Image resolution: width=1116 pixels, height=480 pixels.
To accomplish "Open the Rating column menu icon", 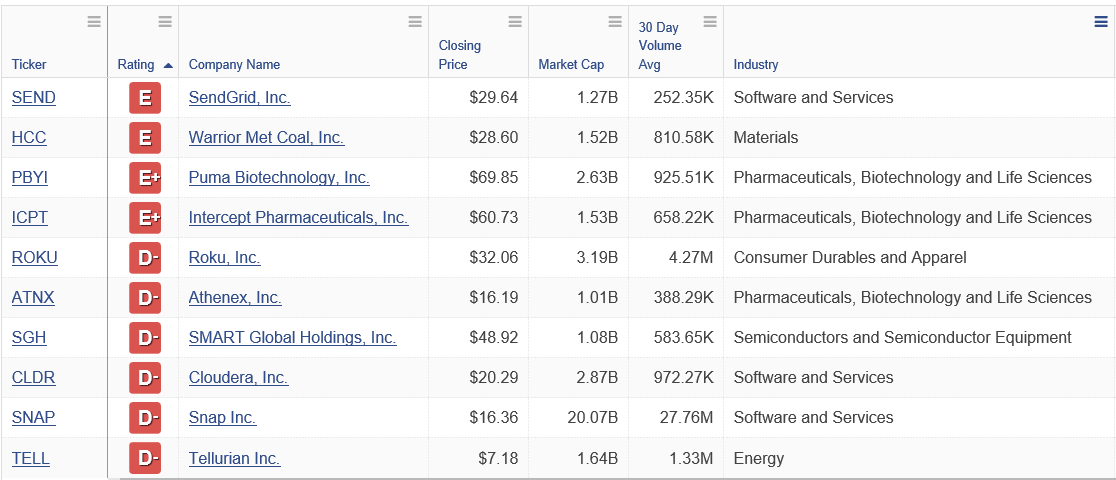I will (165, 22).
